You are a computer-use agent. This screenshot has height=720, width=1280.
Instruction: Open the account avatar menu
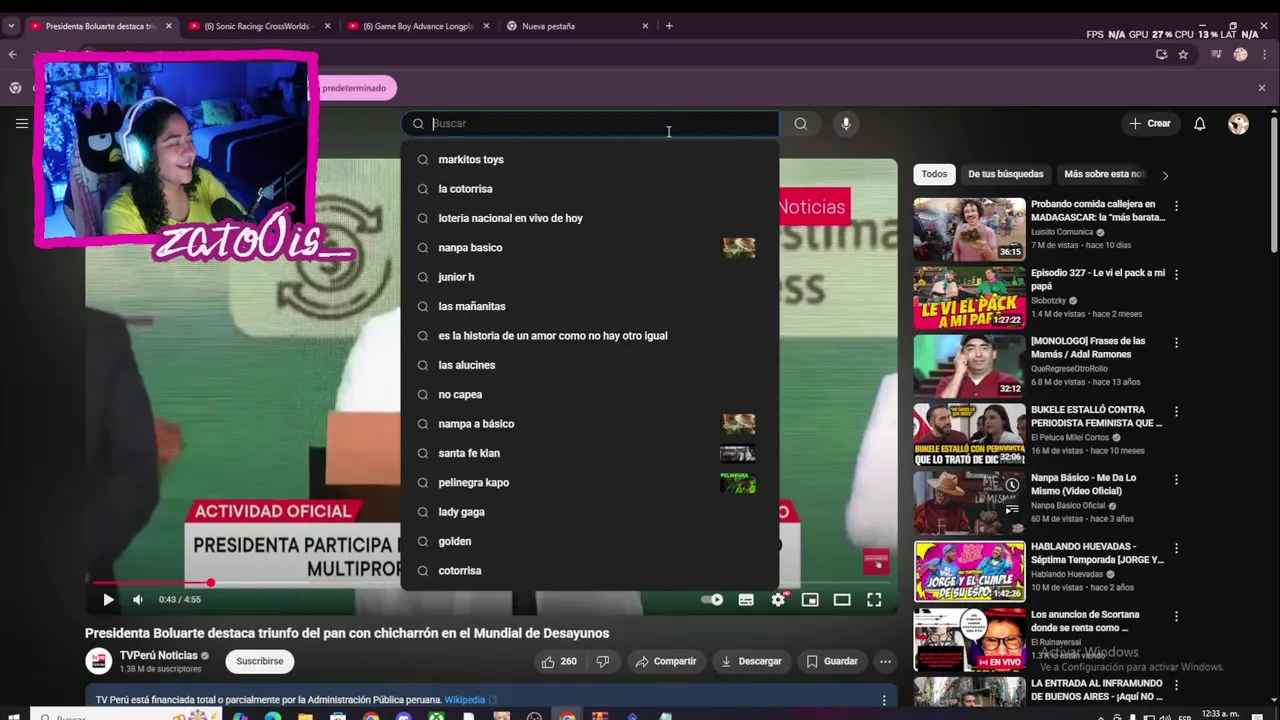[1239, 123]
